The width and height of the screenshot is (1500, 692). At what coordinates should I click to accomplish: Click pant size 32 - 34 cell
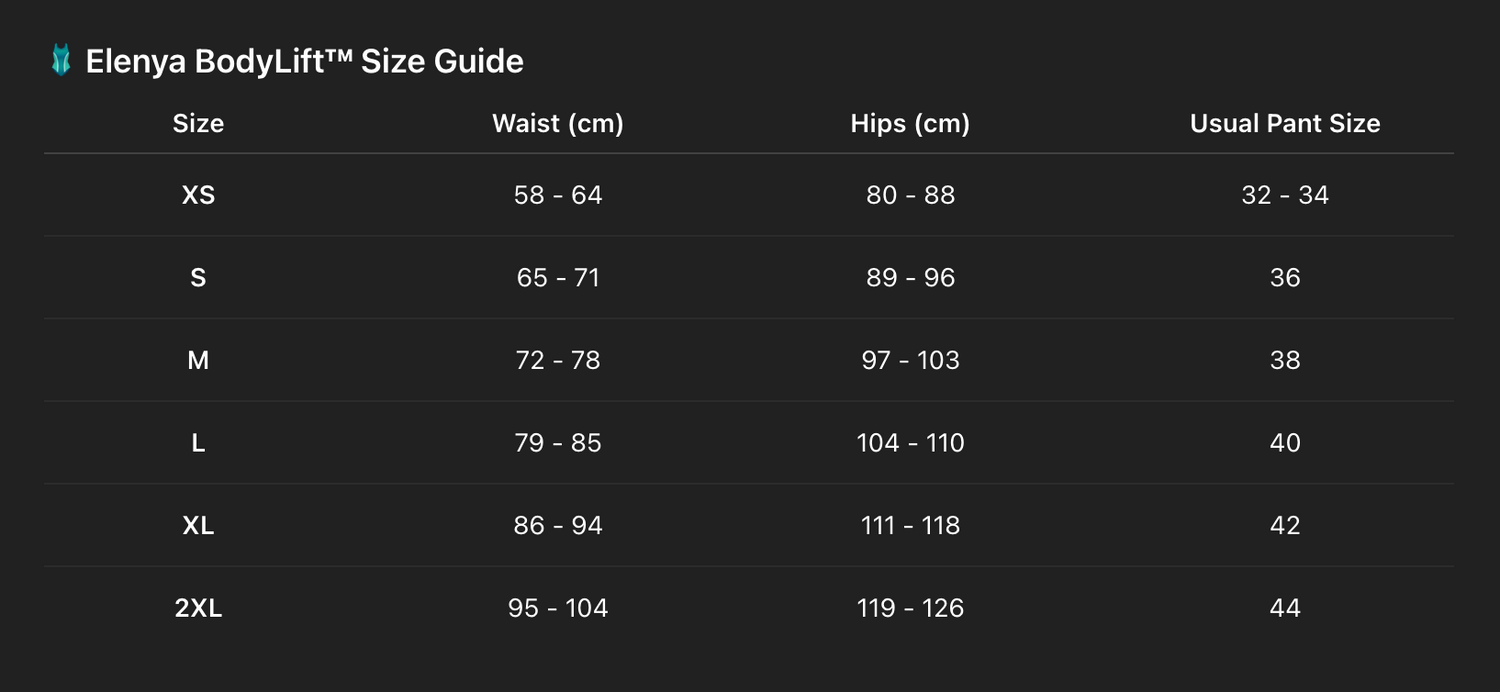tap(1284, 195)
